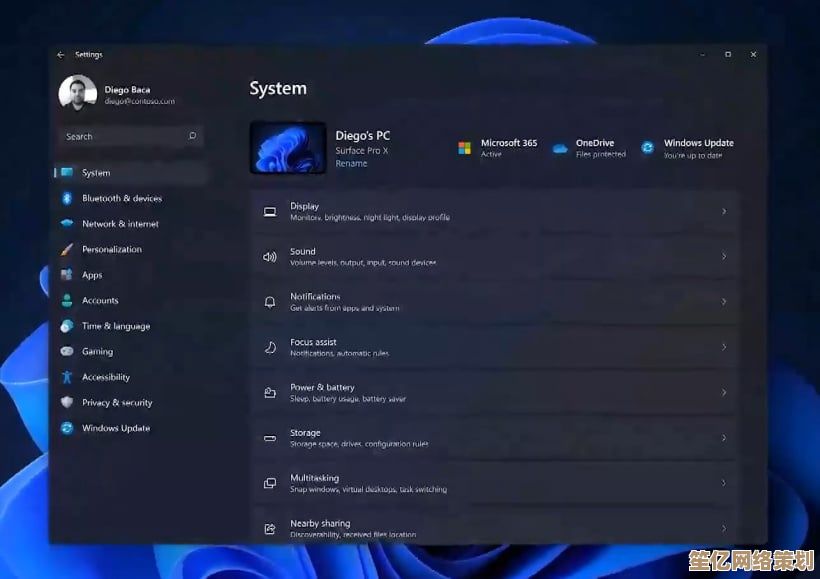Click the Nearby sharing icon
The image size is (820, 579).
[x=270, y=528]
